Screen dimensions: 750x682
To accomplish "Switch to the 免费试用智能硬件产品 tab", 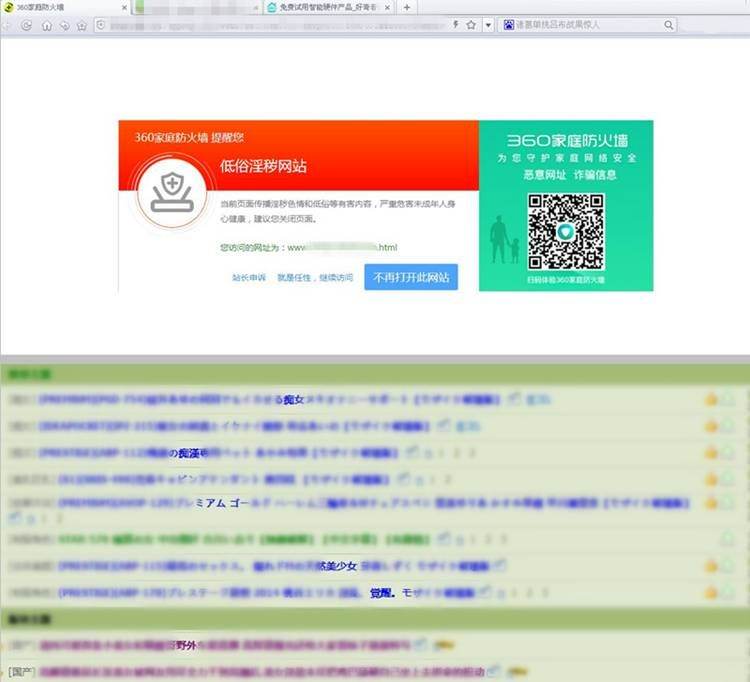I will pos(328,8).
